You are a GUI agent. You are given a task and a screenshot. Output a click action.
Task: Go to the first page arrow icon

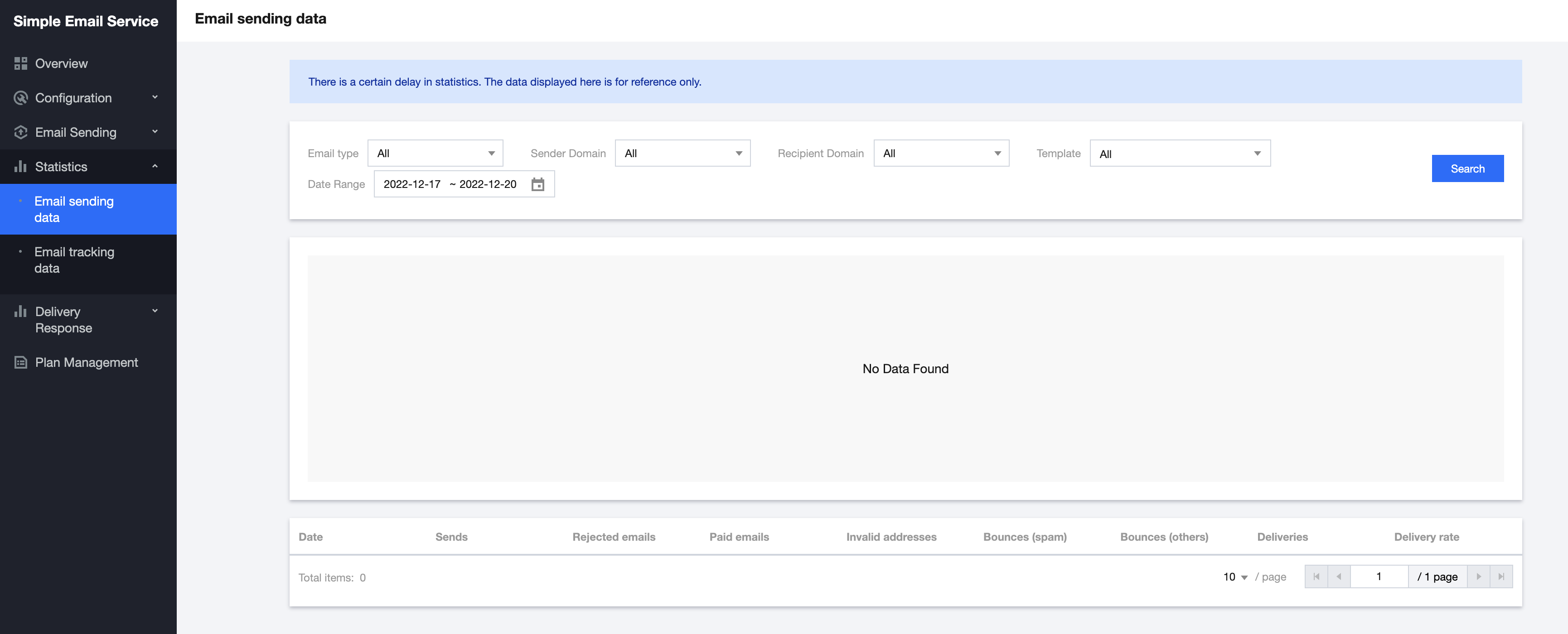1316,577
